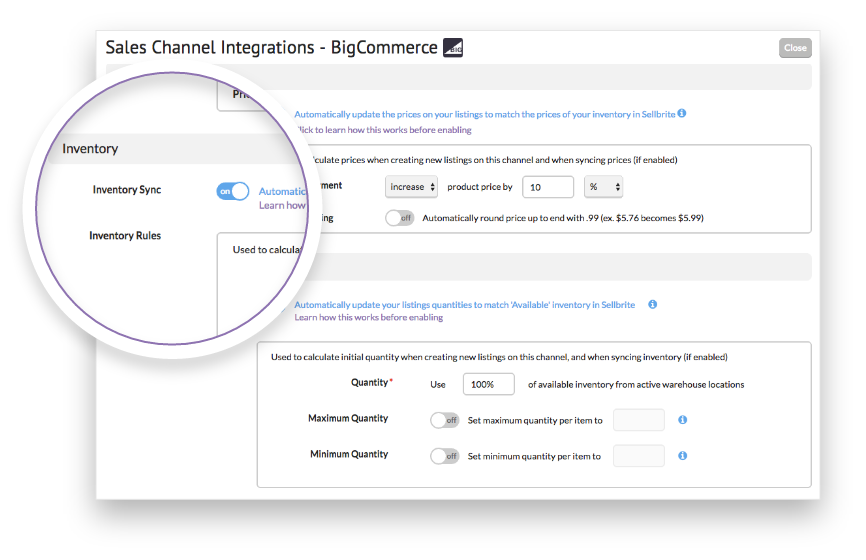Click the BigCommerce logo icon in title

(453, 47)
